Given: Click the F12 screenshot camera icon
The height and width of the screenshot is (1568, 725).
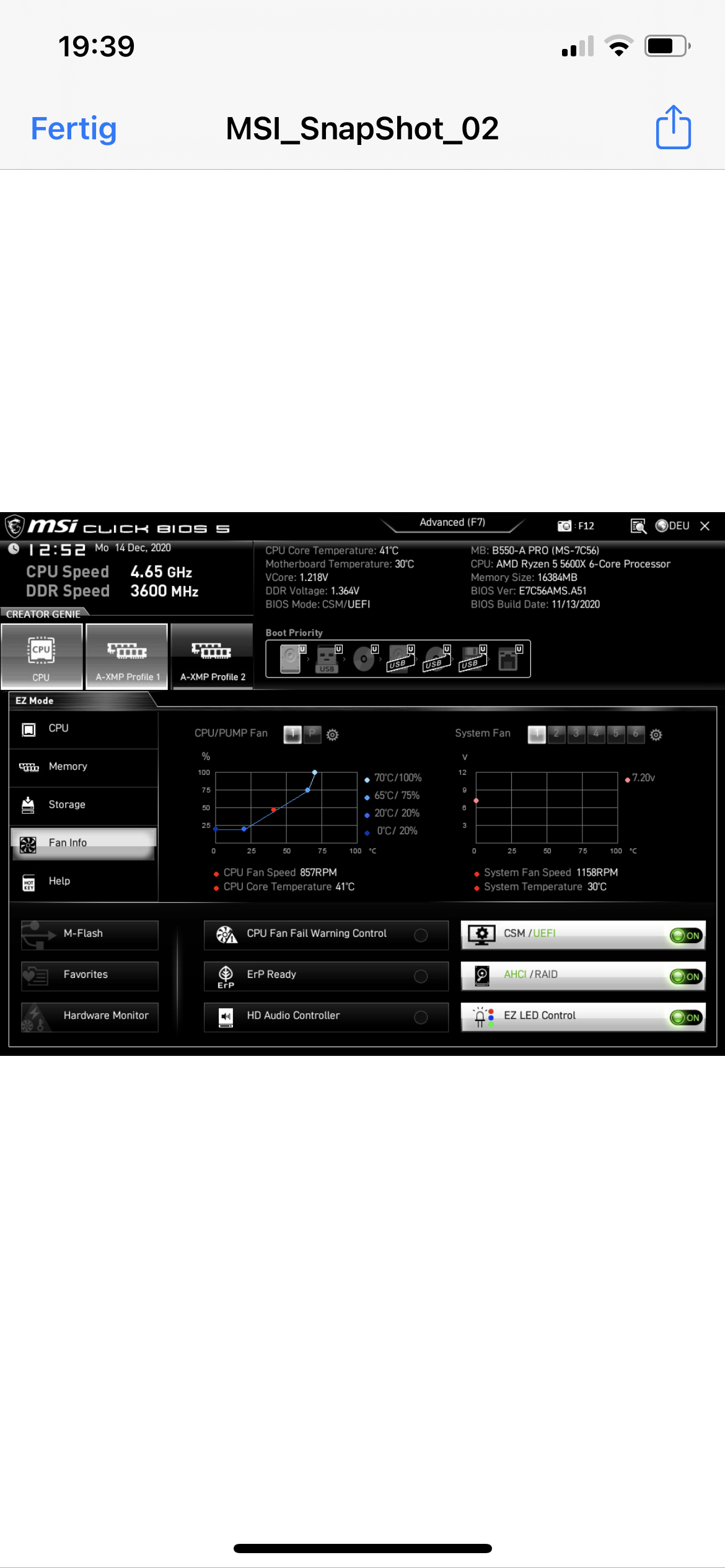Looking at the screenshot, I should pyautogui.click(x=564, y=526).
